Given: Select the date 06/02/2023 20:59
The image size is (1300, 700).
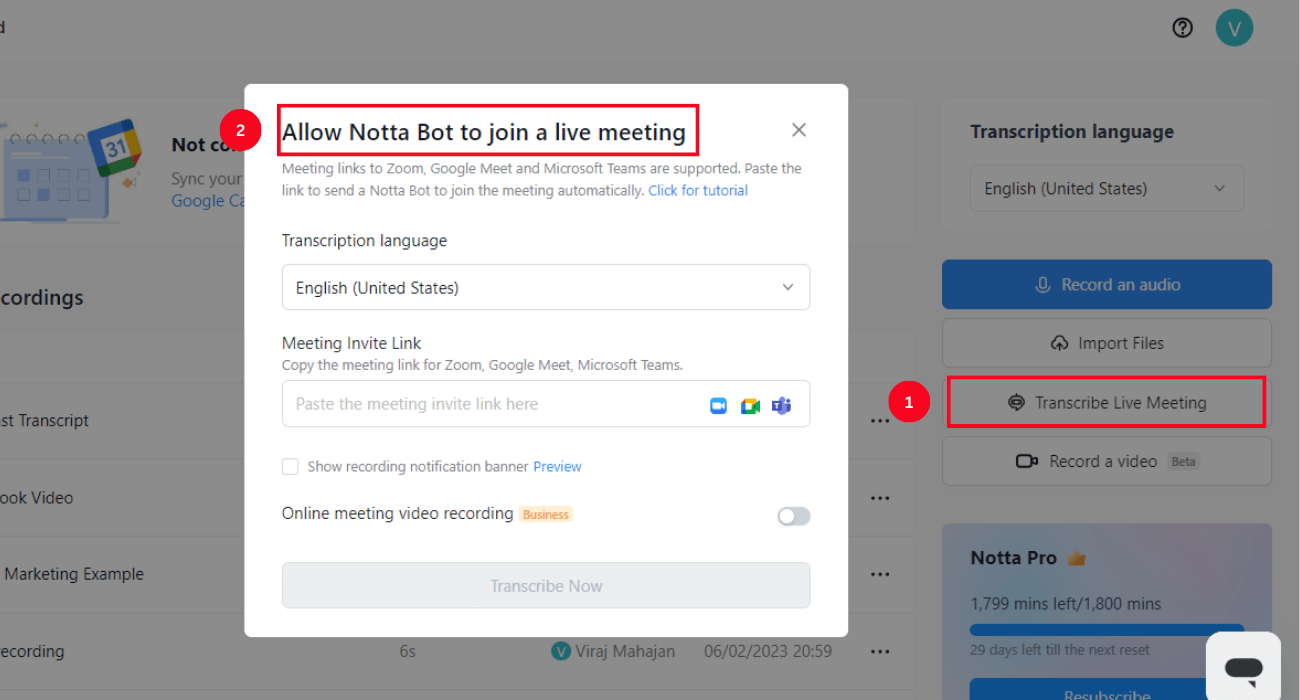Looking at the screenshot, I should (768, 651).
